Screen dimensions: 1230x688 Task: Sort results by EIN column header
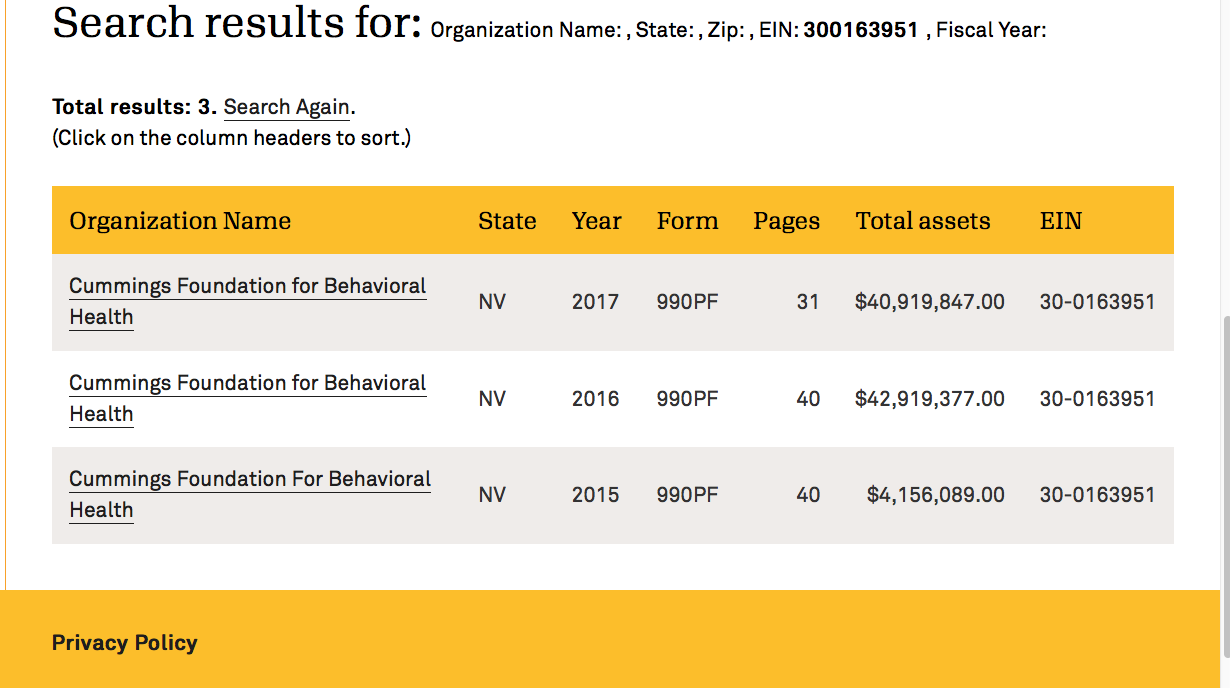pos(1060,221)
